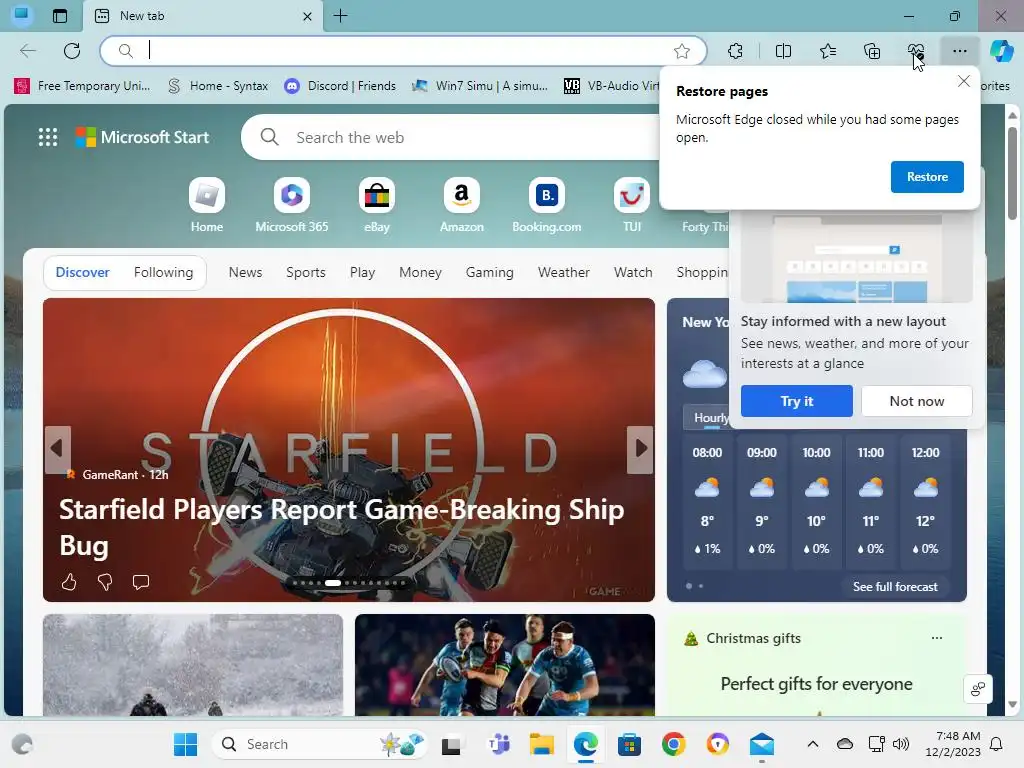Image resolution: width=1024 pixels, height=768 pixels.
Task: Open Settings and more ellipsis menu
Action: [x=959, y=51]
